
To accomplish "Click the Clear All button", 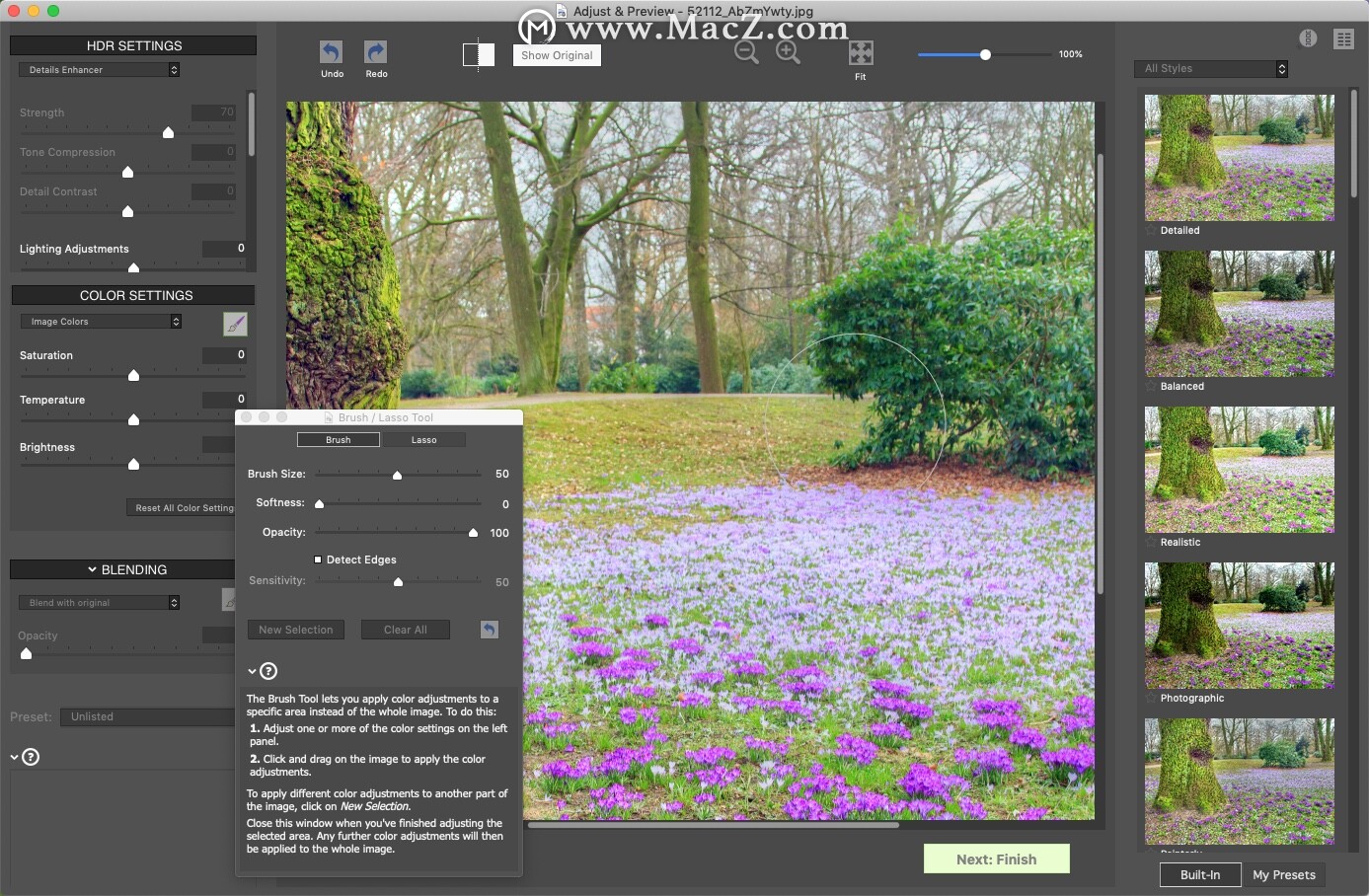I will coord(406,630).
